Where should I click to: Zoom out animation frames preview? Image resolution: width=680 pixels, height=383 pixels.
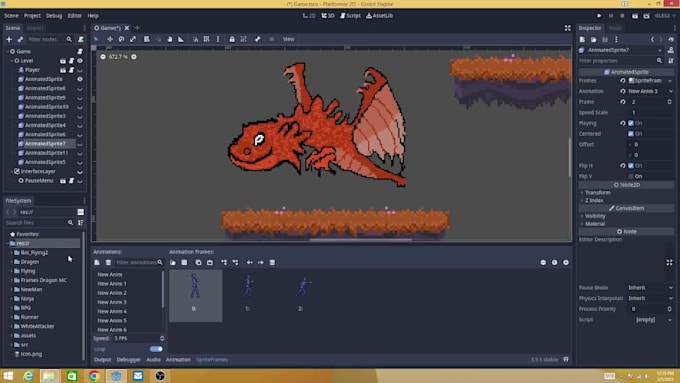(x=543, y=262)
